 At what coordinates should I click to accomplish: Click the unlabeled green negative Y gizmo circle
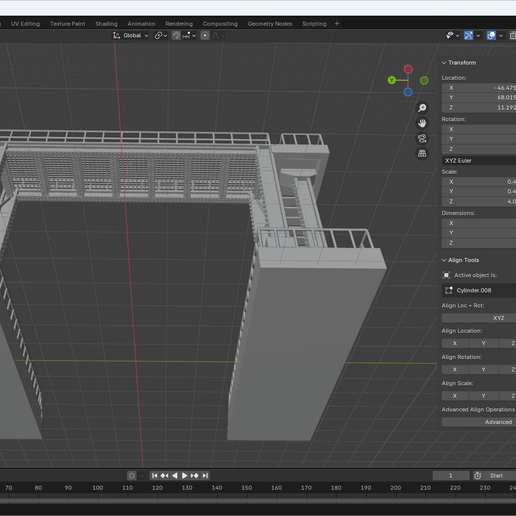pos(424,80)
